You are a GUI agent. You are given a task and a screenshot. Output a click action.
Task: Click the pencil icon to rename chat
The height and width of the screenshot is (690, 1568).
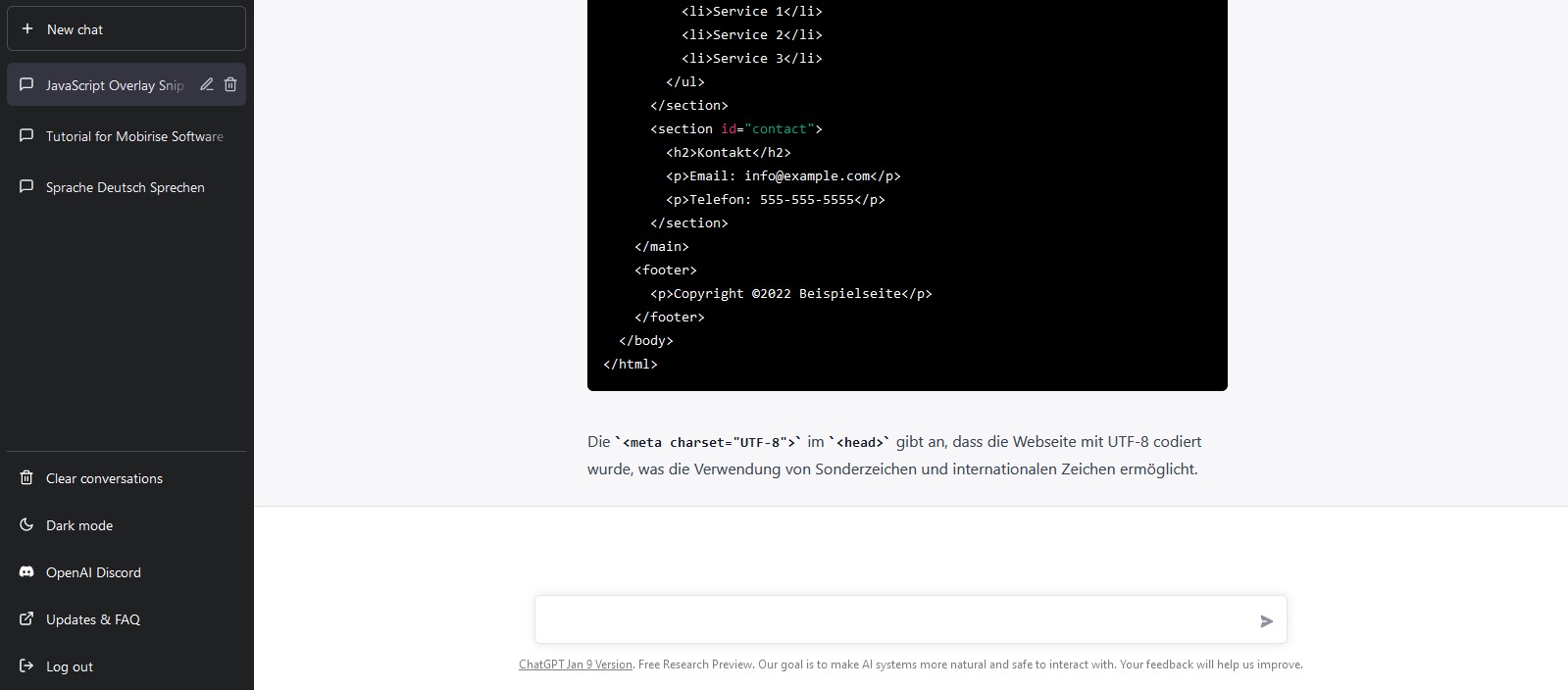(207, 84)
